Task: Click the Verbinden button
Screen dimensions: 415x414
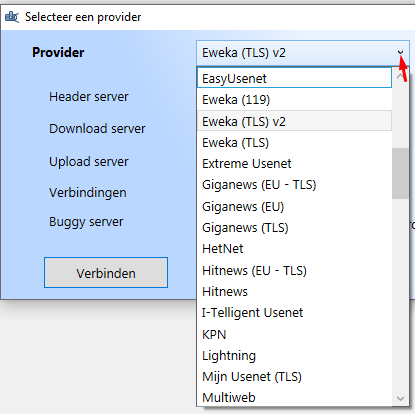Action: [106, 272]
